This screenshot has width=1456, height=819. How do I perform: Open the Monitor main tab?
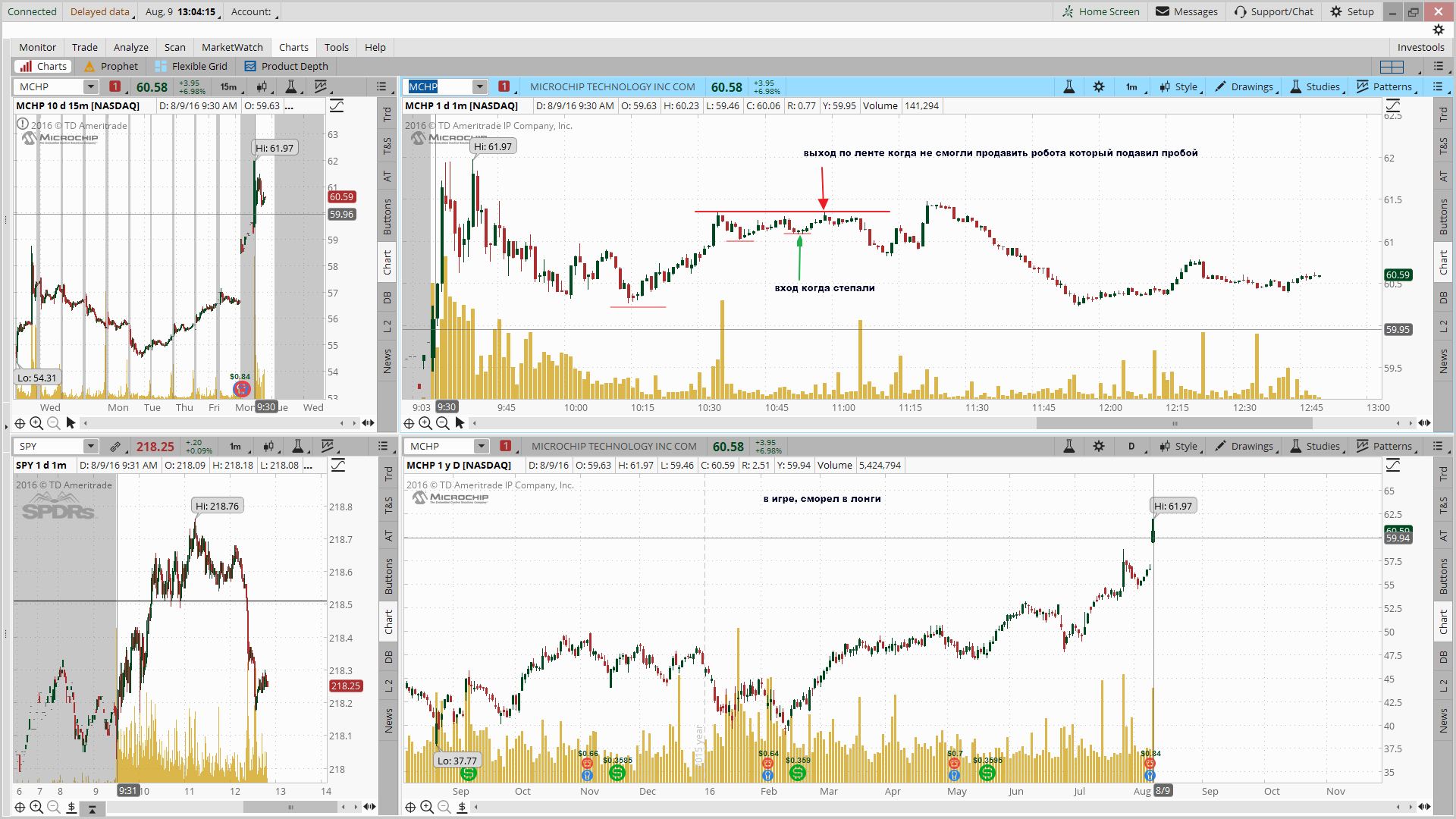37,47
